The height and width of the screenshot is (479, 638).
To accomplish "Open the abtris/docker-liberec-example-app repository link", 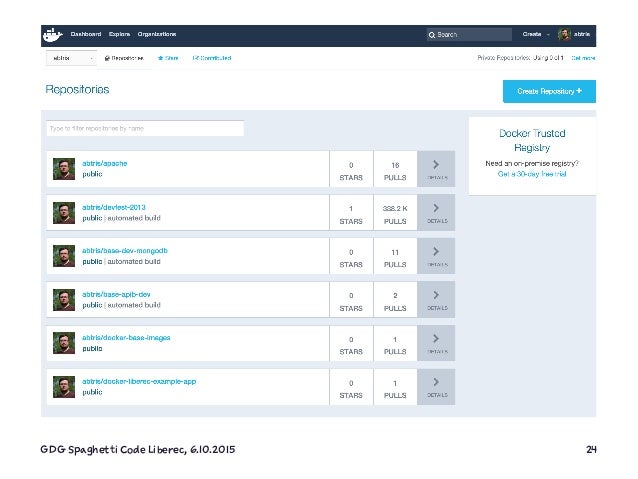I will 139,381.
